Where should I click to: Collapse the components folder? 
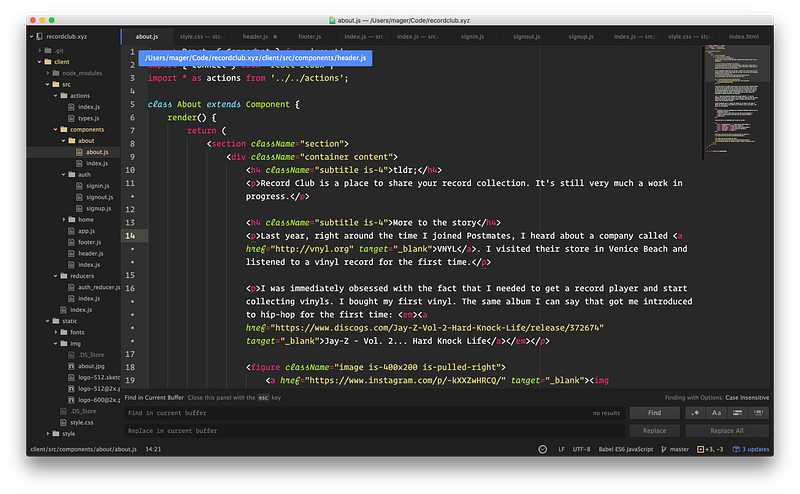[86, 129]
